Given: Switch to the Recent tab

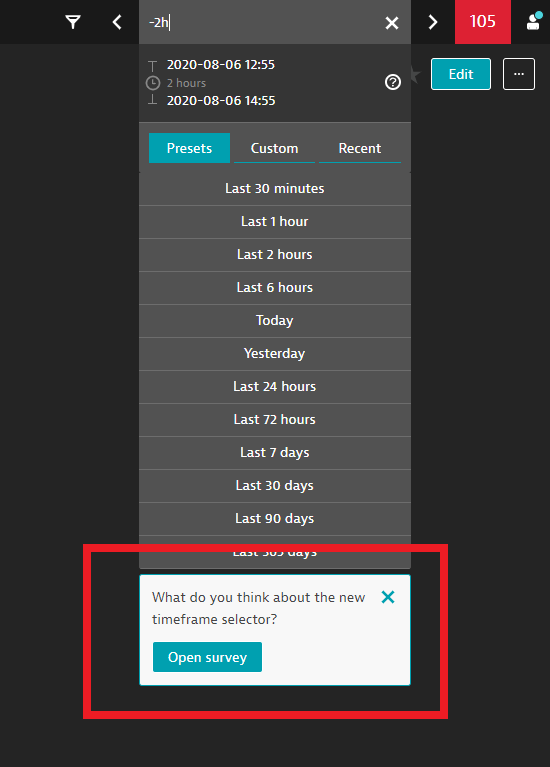Looking at the screenshot, I should click(360, 148).
